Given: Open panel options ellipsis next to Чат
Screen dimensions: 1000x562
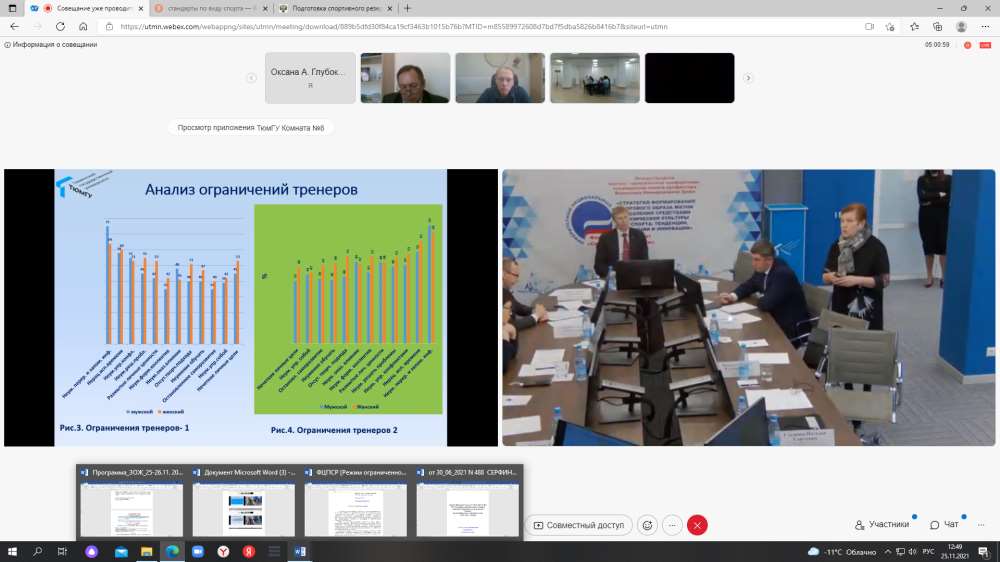Looking at the screenshot, I should (981, 524).
